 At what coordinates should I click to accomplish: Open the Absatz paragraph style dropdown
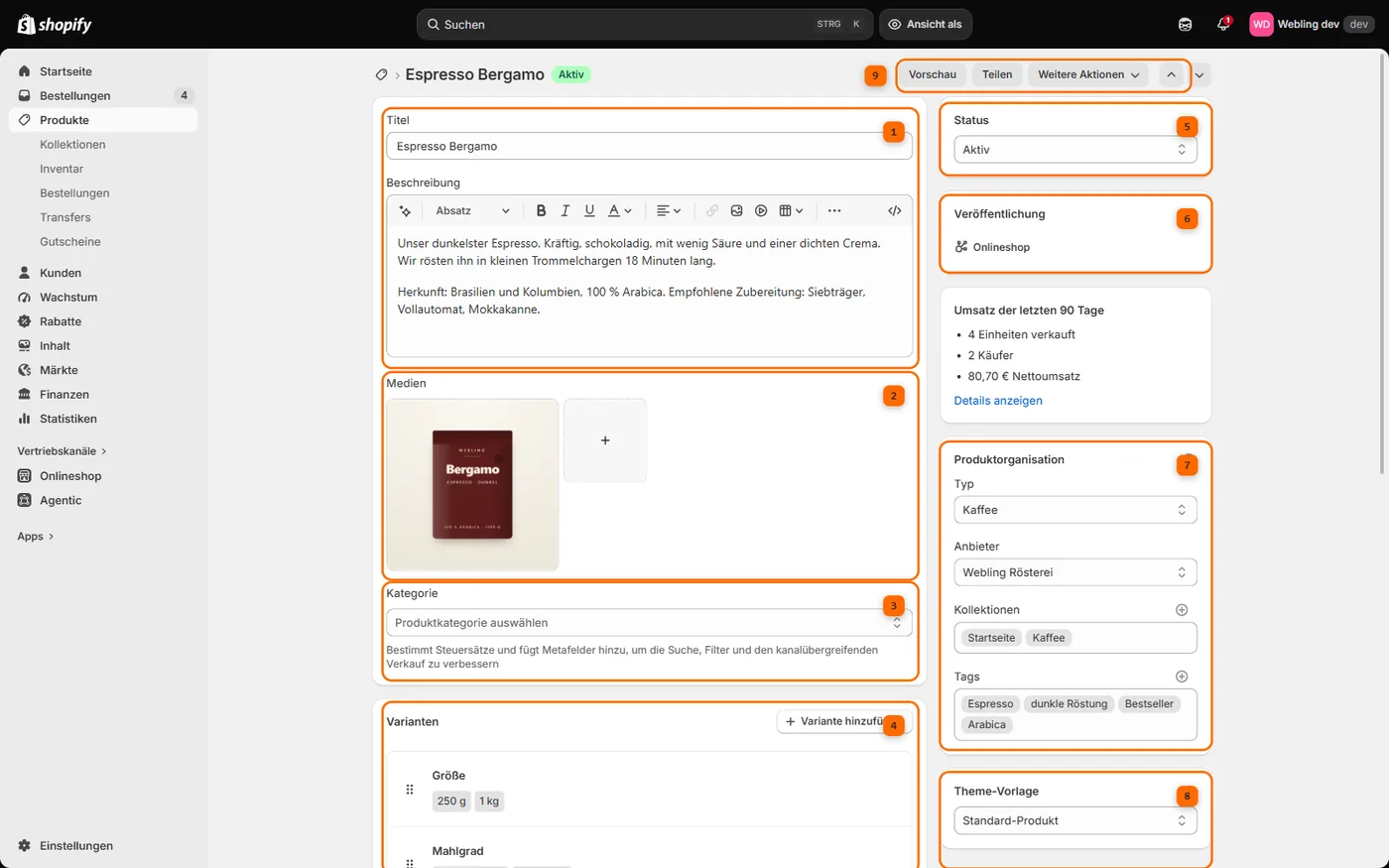(472, 210)
